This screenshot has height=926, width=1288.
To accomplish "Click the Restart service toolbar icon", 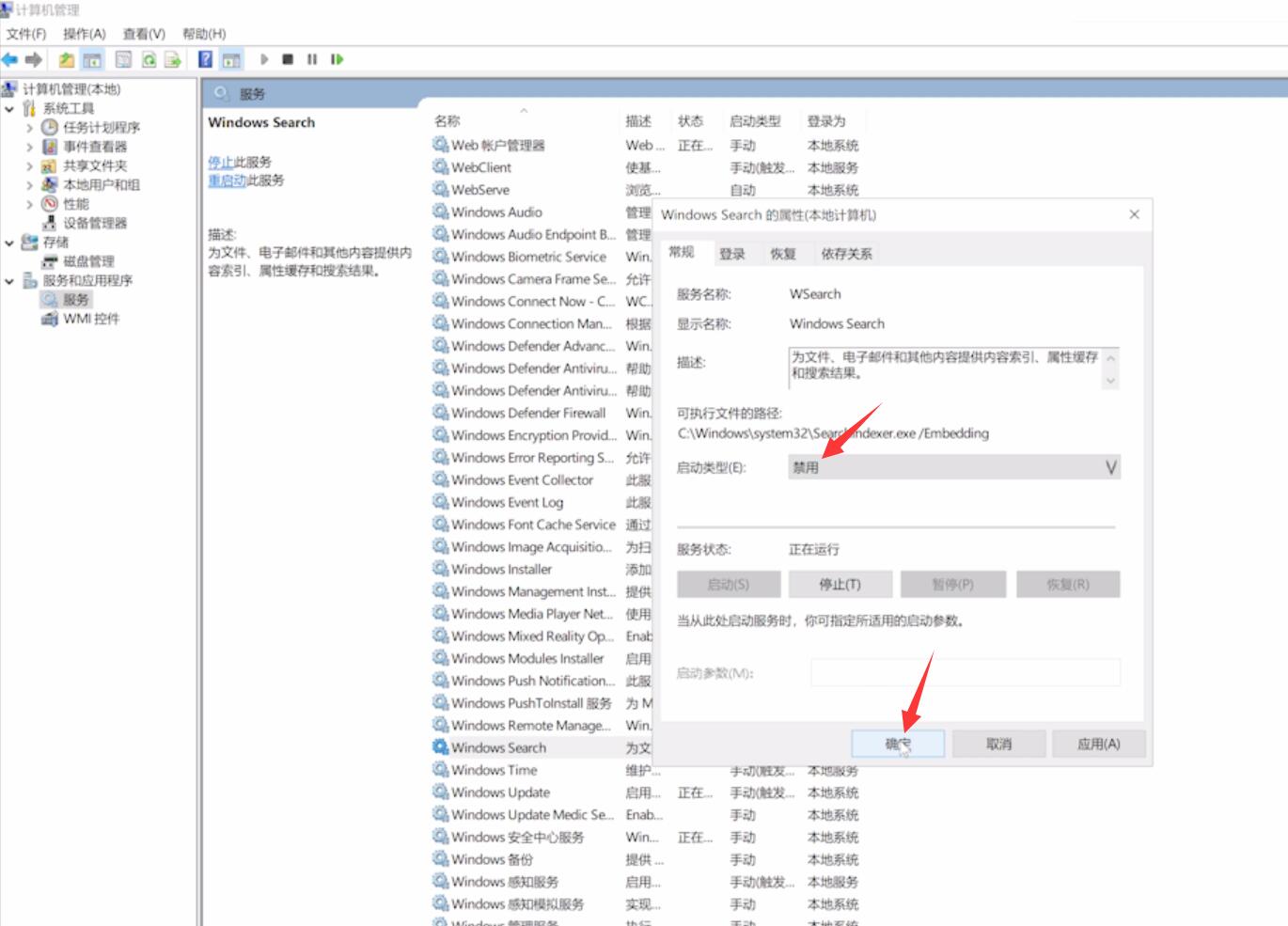I will tap(337, 59).
